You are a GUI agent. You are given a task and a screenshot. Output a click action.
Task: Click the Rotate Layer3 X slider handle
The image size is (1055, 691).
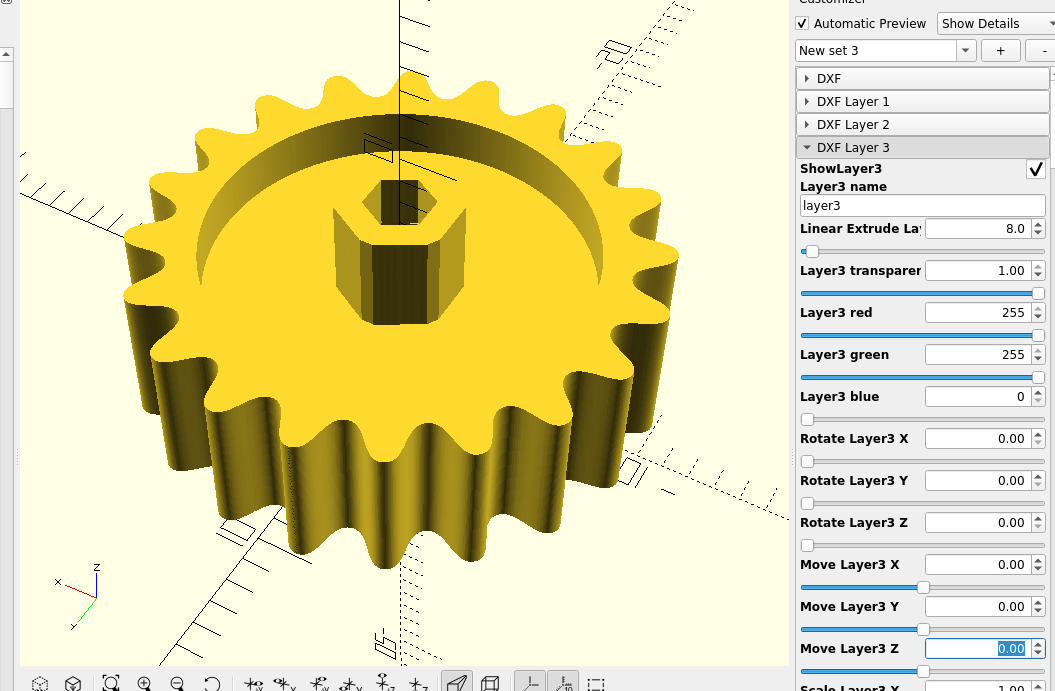(807, 462)
